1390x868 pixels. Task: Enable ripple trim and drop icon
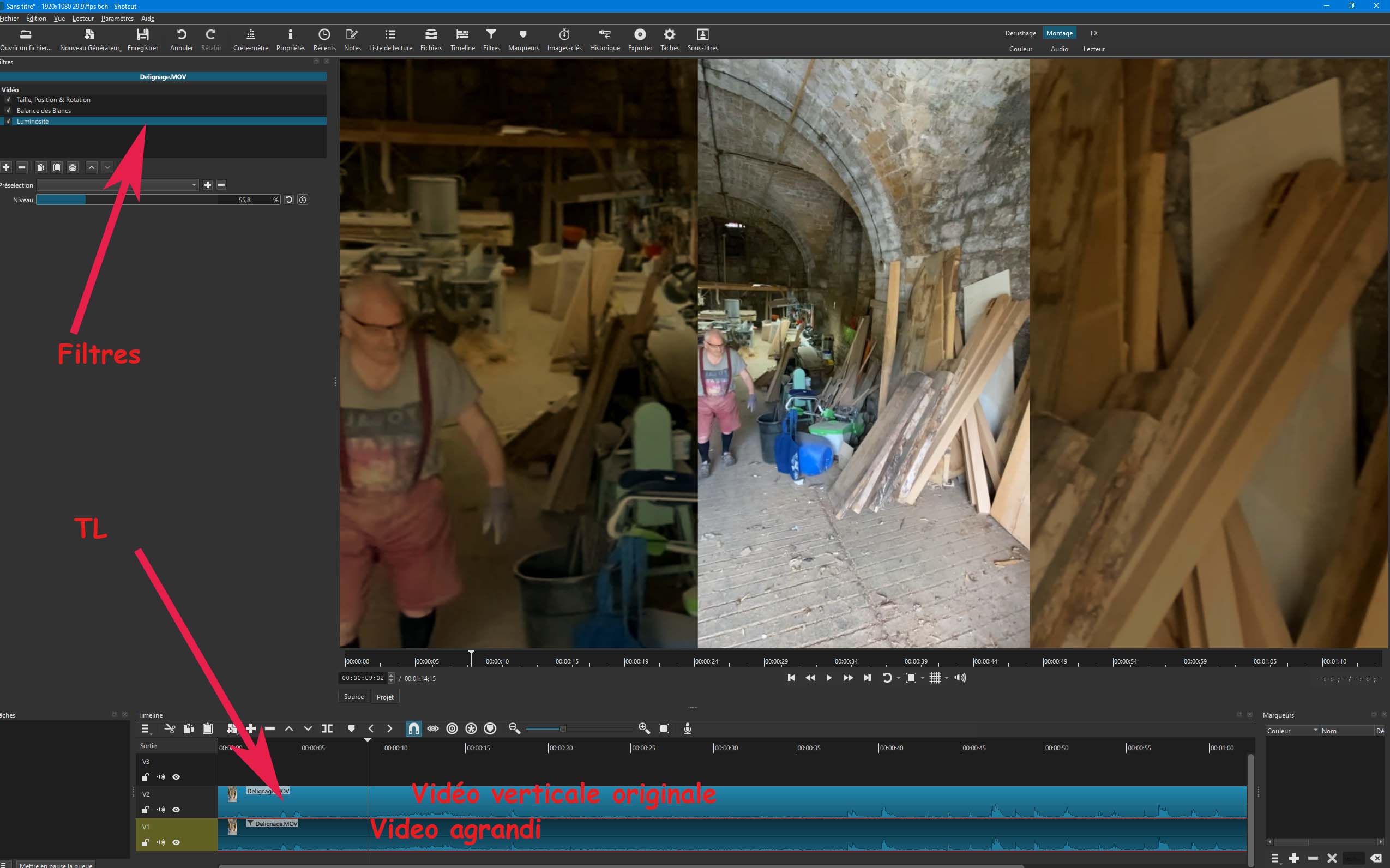click(x=452, y=728)
